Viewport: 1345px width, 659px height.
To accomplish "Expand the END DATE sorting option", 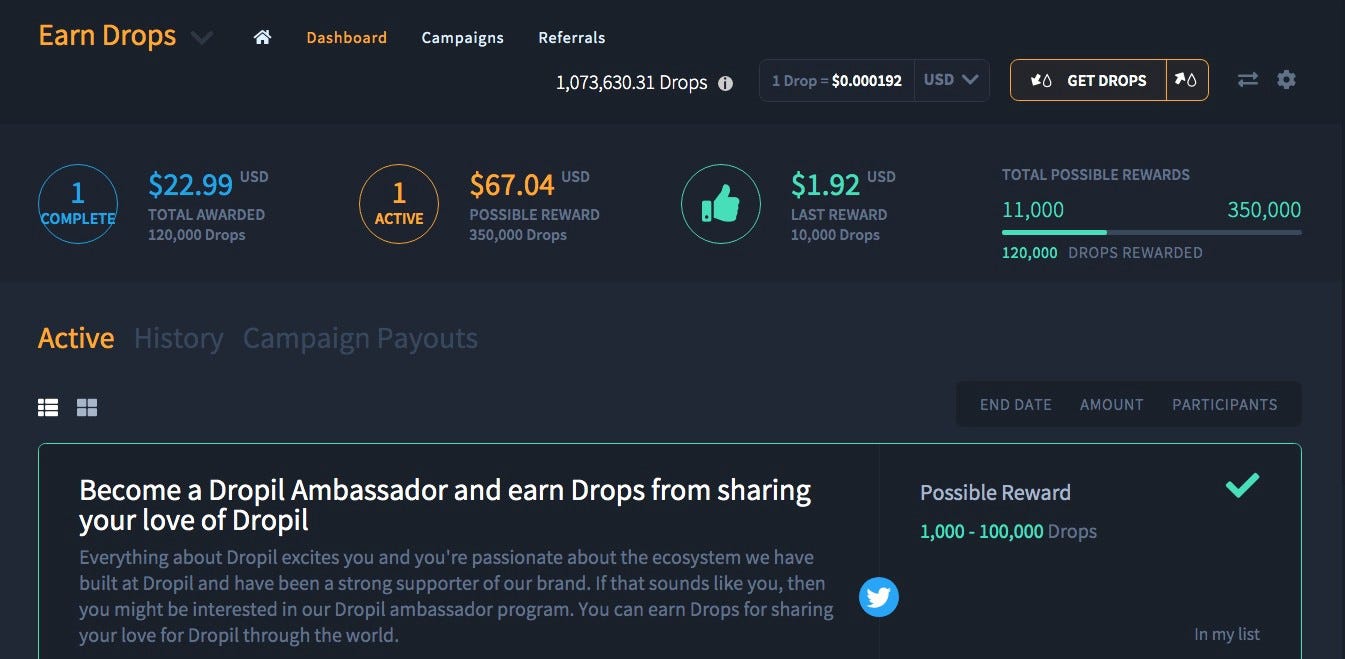I will (1015, 404).
